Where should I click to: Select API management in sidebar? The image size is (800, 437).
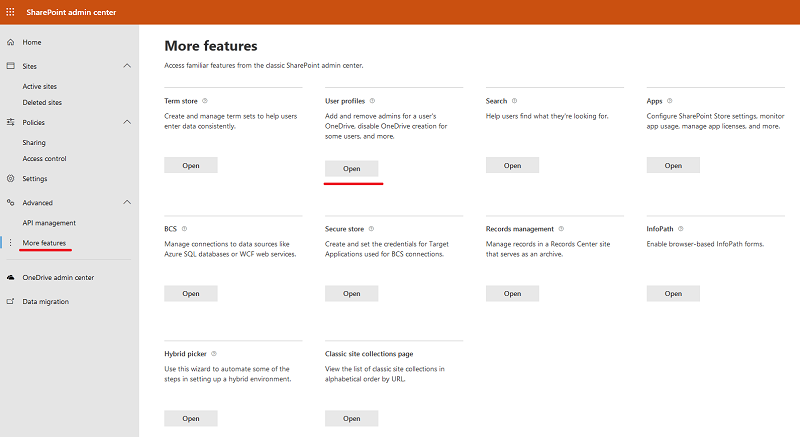point(49,223)
